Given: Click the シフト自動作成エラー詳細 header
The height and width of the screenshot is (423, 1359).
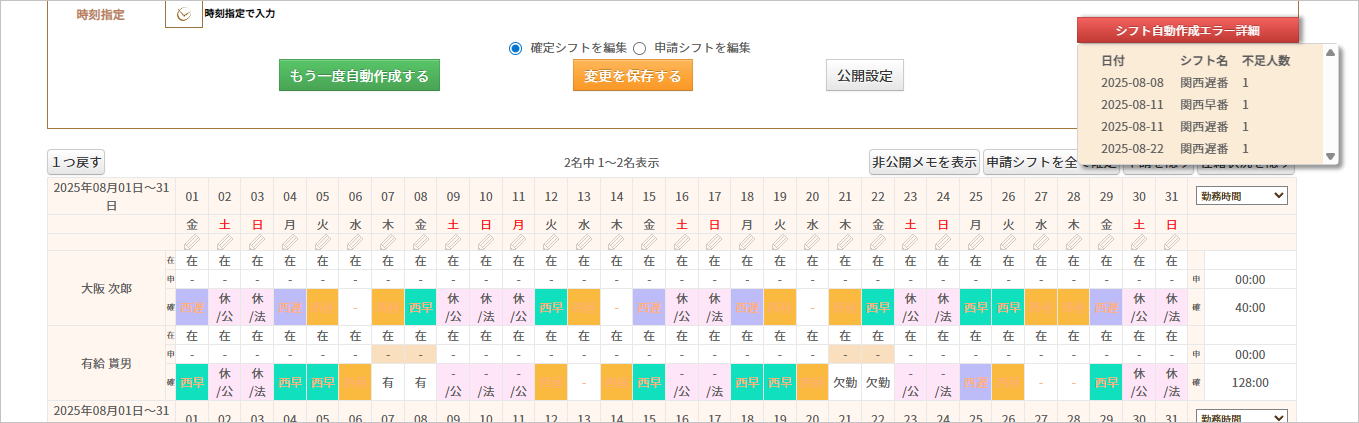Looking at the screenshot, I should coord(1188,30).
